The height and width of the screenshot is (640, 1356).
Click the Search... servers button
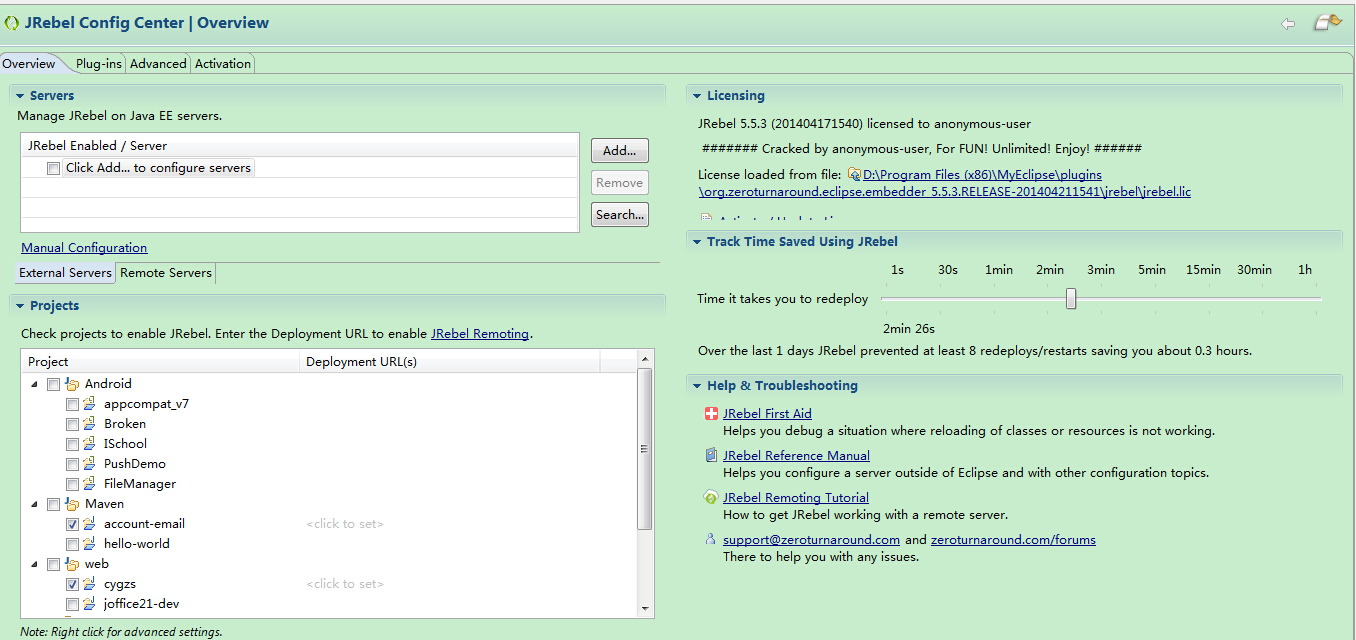tap(620, 215)
